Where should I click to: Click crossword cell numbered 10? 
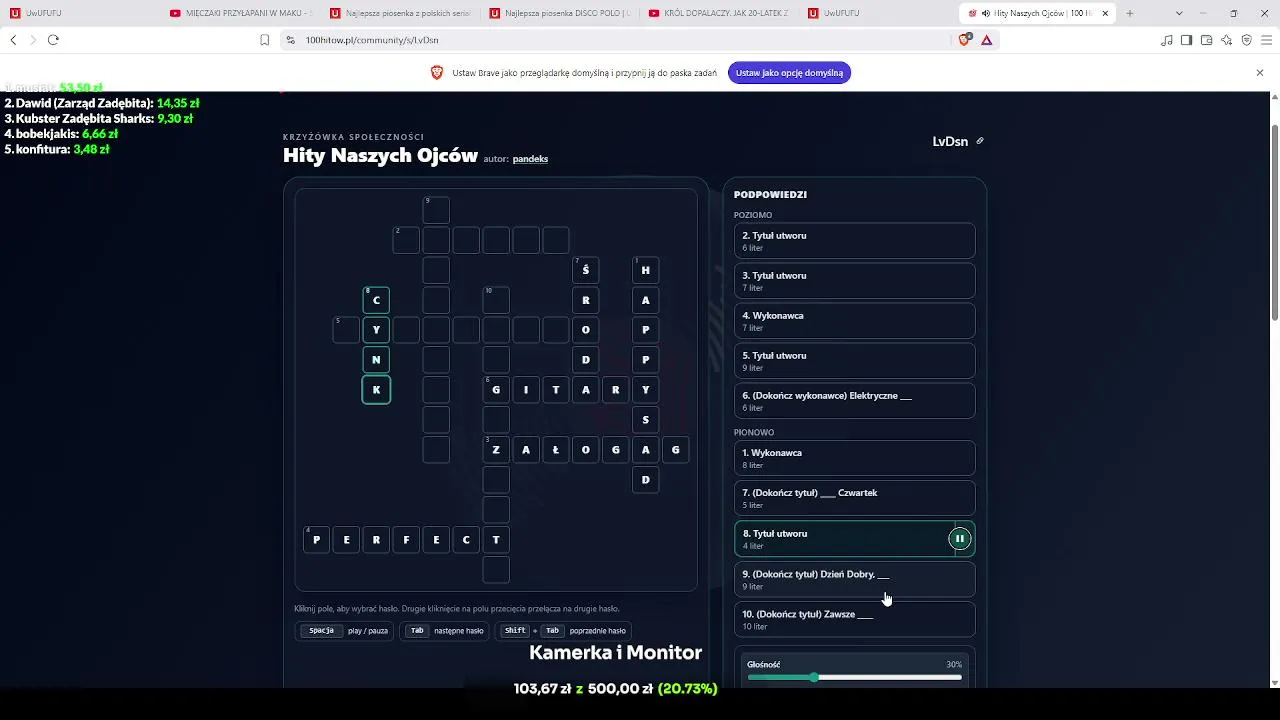tap(496, 300)
